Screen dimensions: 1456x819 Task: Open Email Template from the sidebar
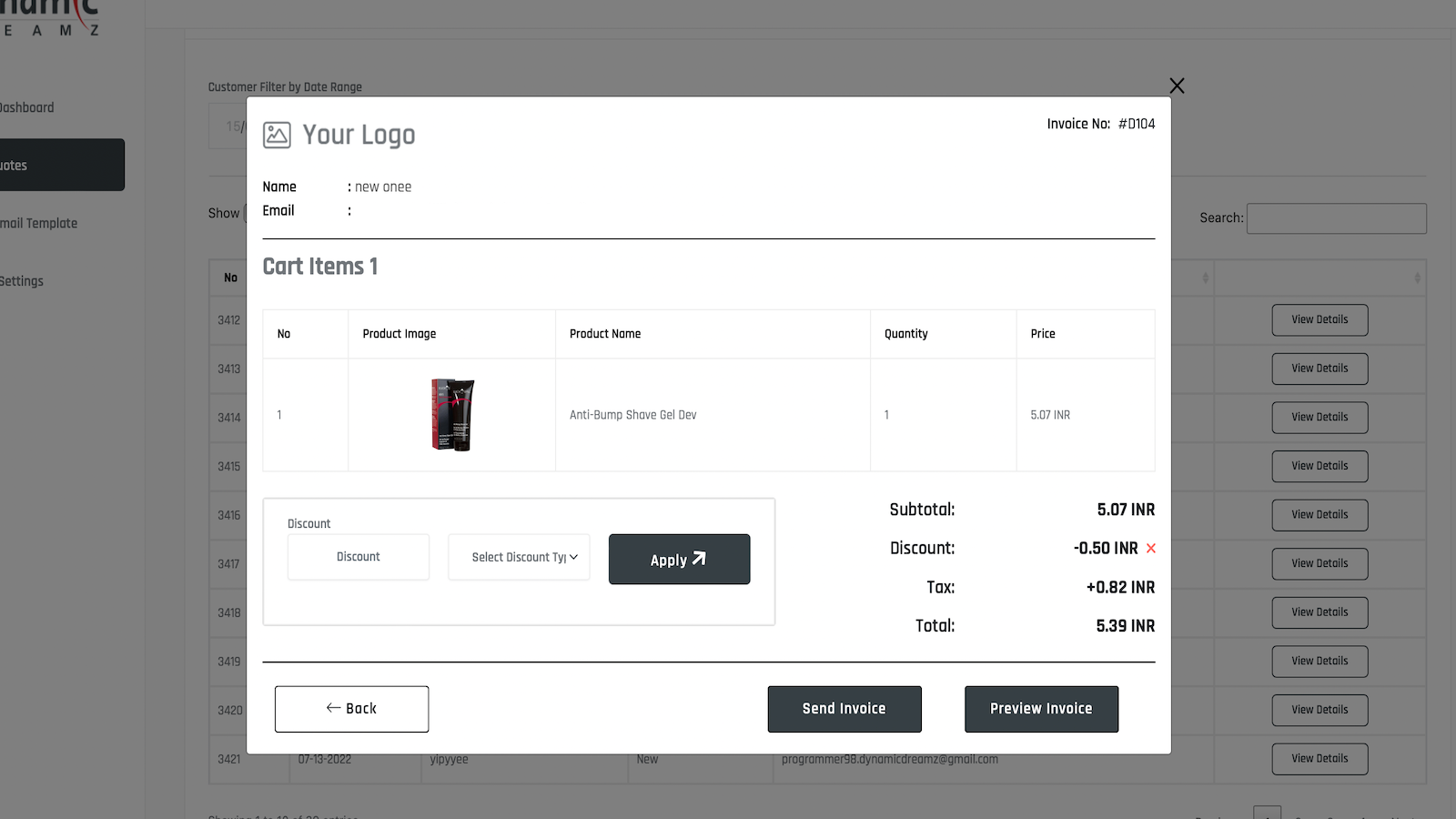point(38,223)
